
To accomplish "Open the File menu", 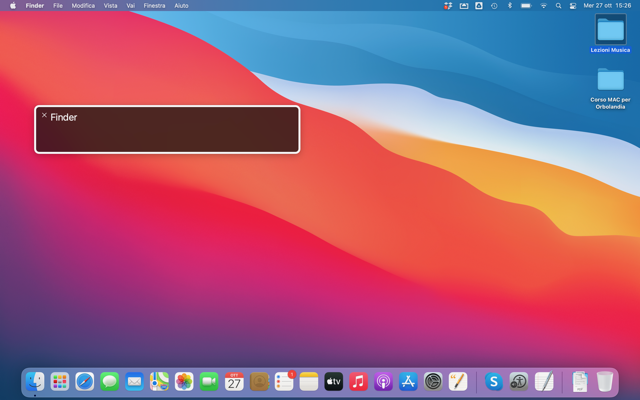I will point(58,6).
